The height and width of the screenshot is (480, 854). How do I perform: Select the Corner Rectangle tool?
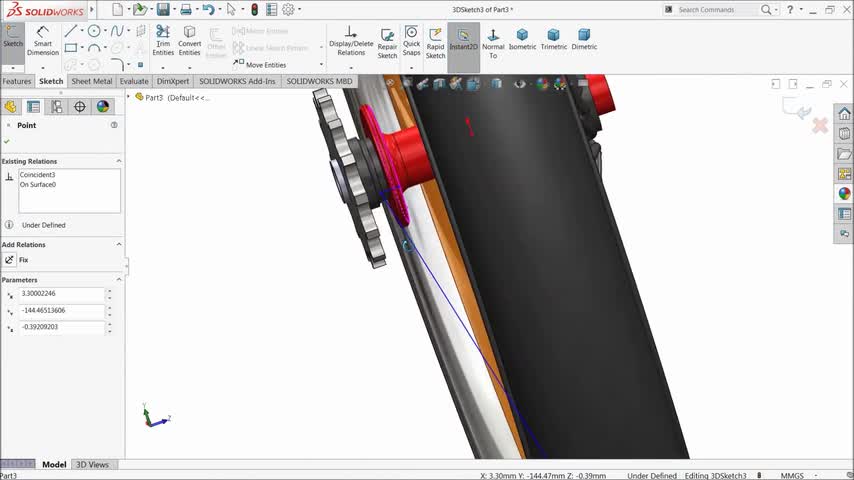pyautogui.click(x=70, y=48)
